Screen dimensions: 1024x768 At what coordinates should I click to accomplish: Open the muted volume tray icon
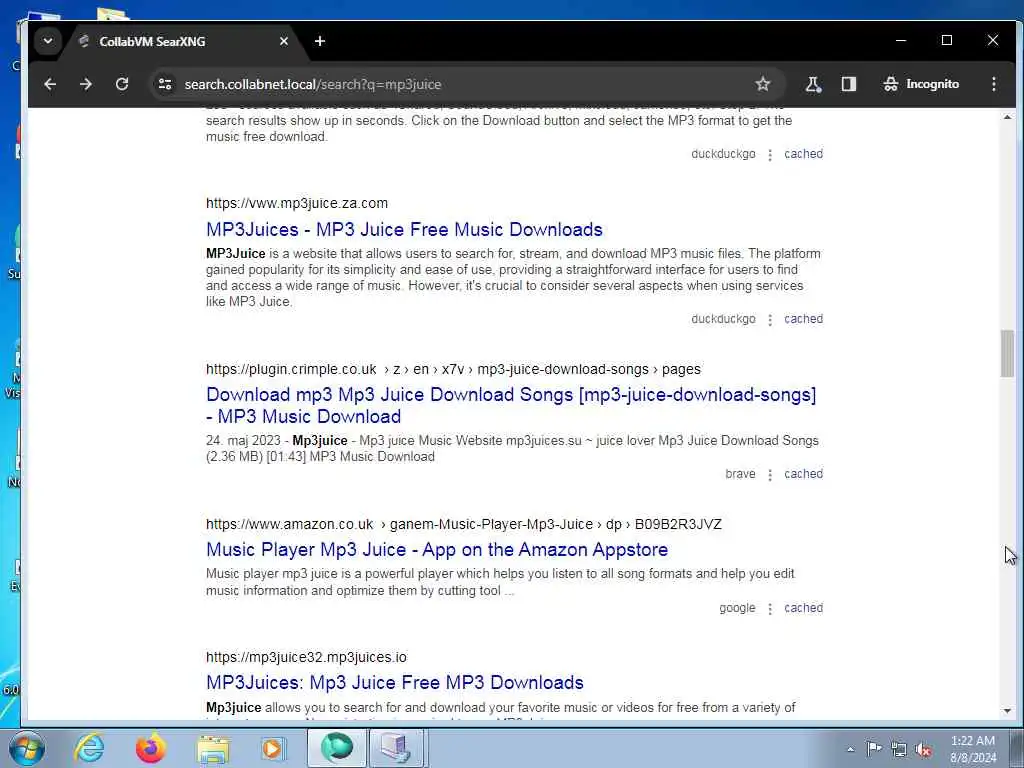click(923, 749)
